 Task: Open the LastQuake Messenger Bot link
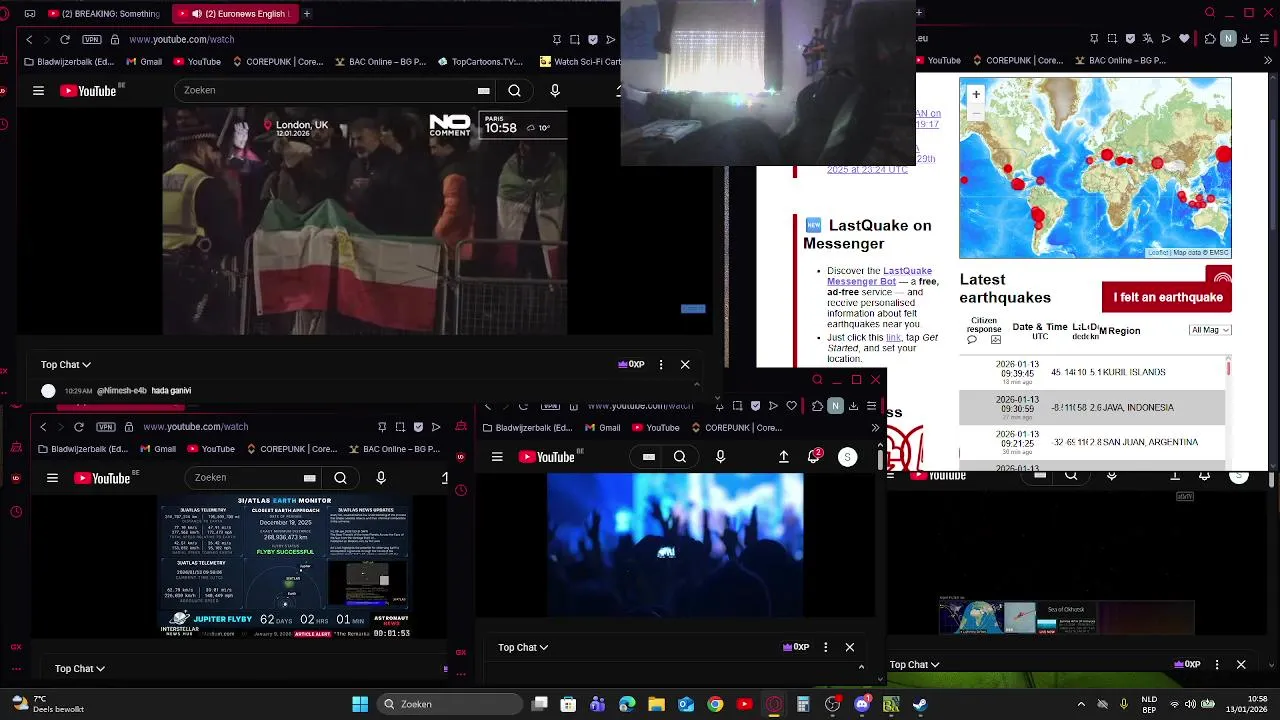pos(879,276)
